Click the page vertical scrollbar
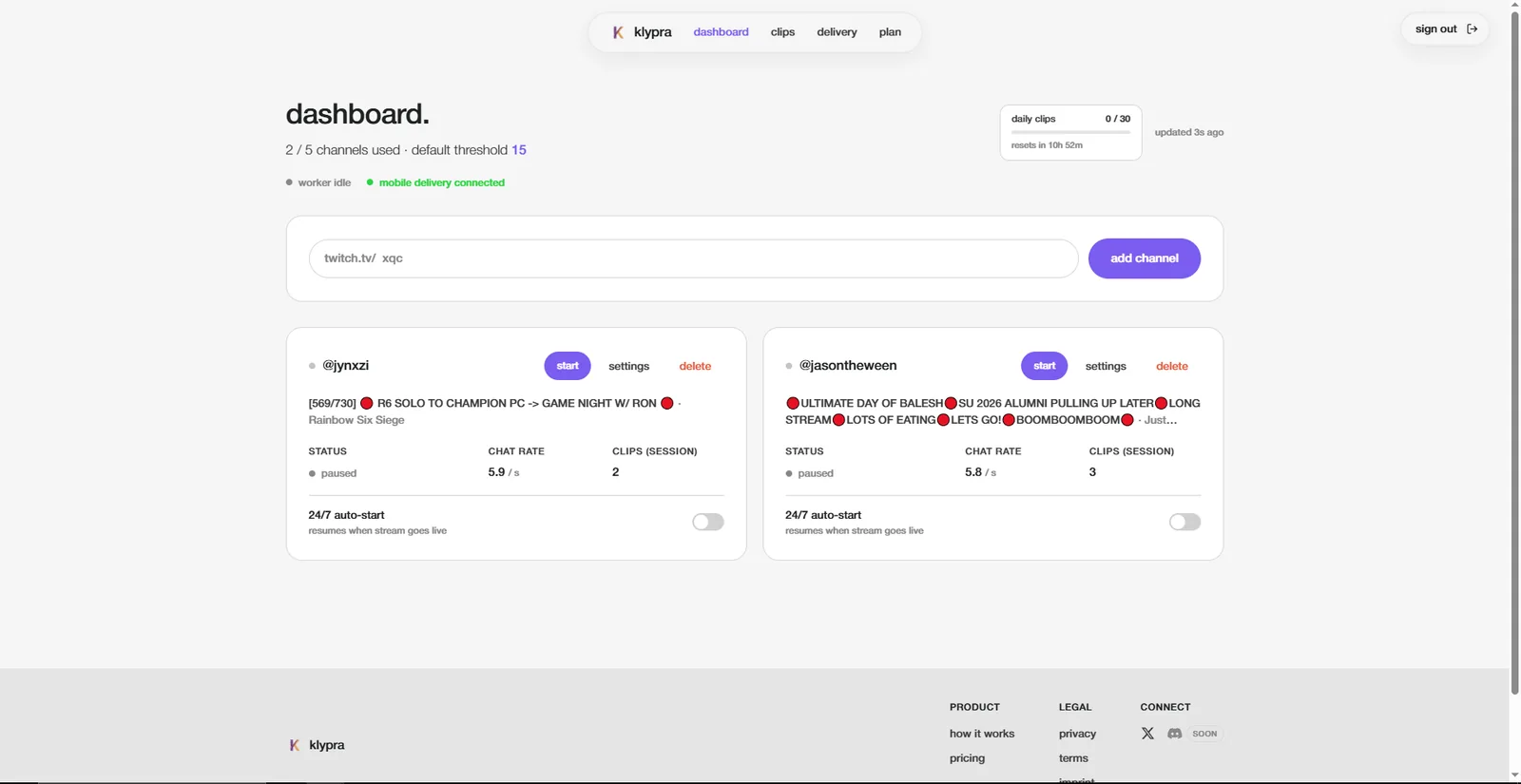The width and height of the screenshot is (1521, 784). (1514, 352)
